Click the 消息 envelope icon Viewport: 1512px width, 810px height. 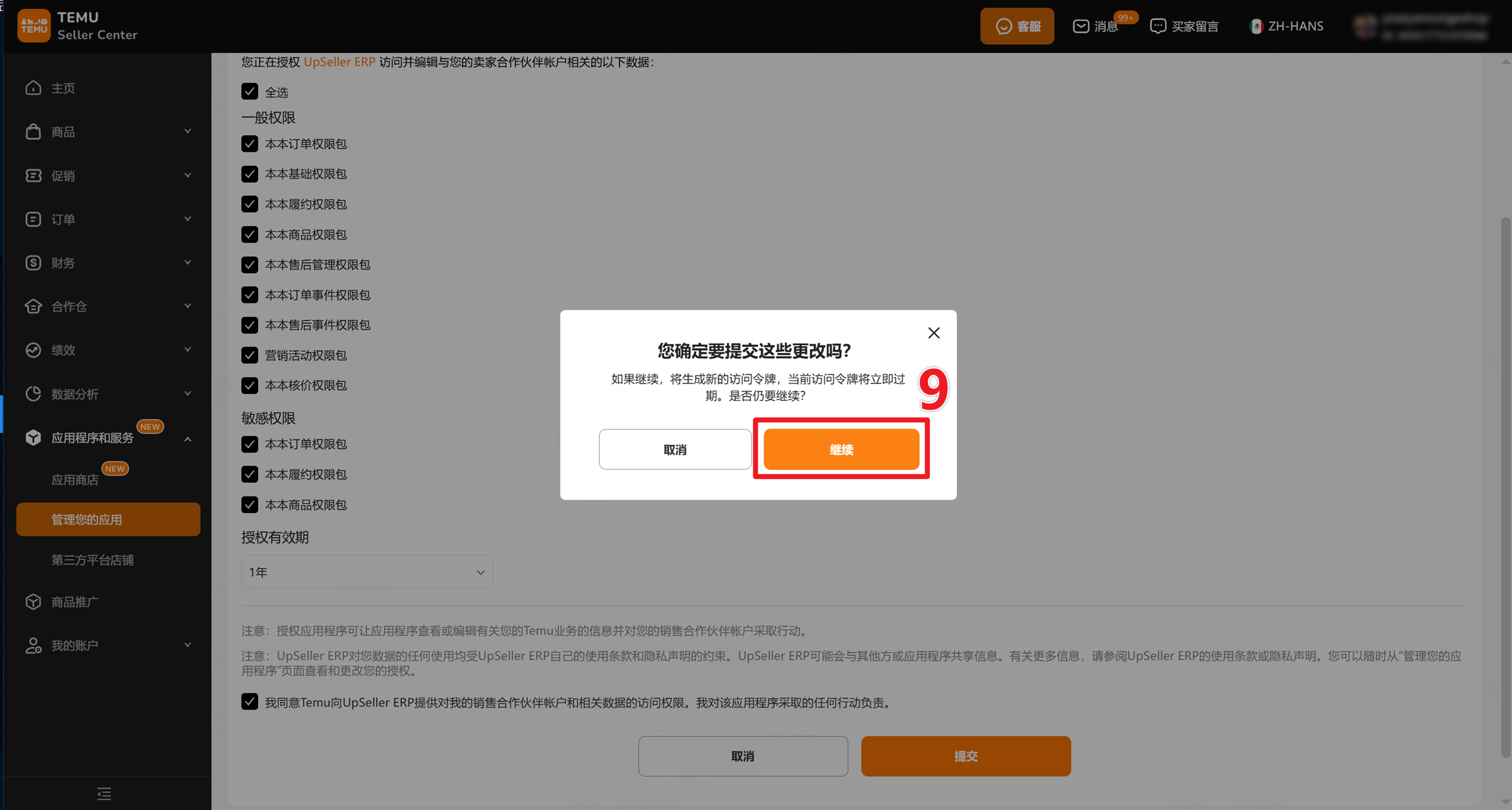point(1080,26)
